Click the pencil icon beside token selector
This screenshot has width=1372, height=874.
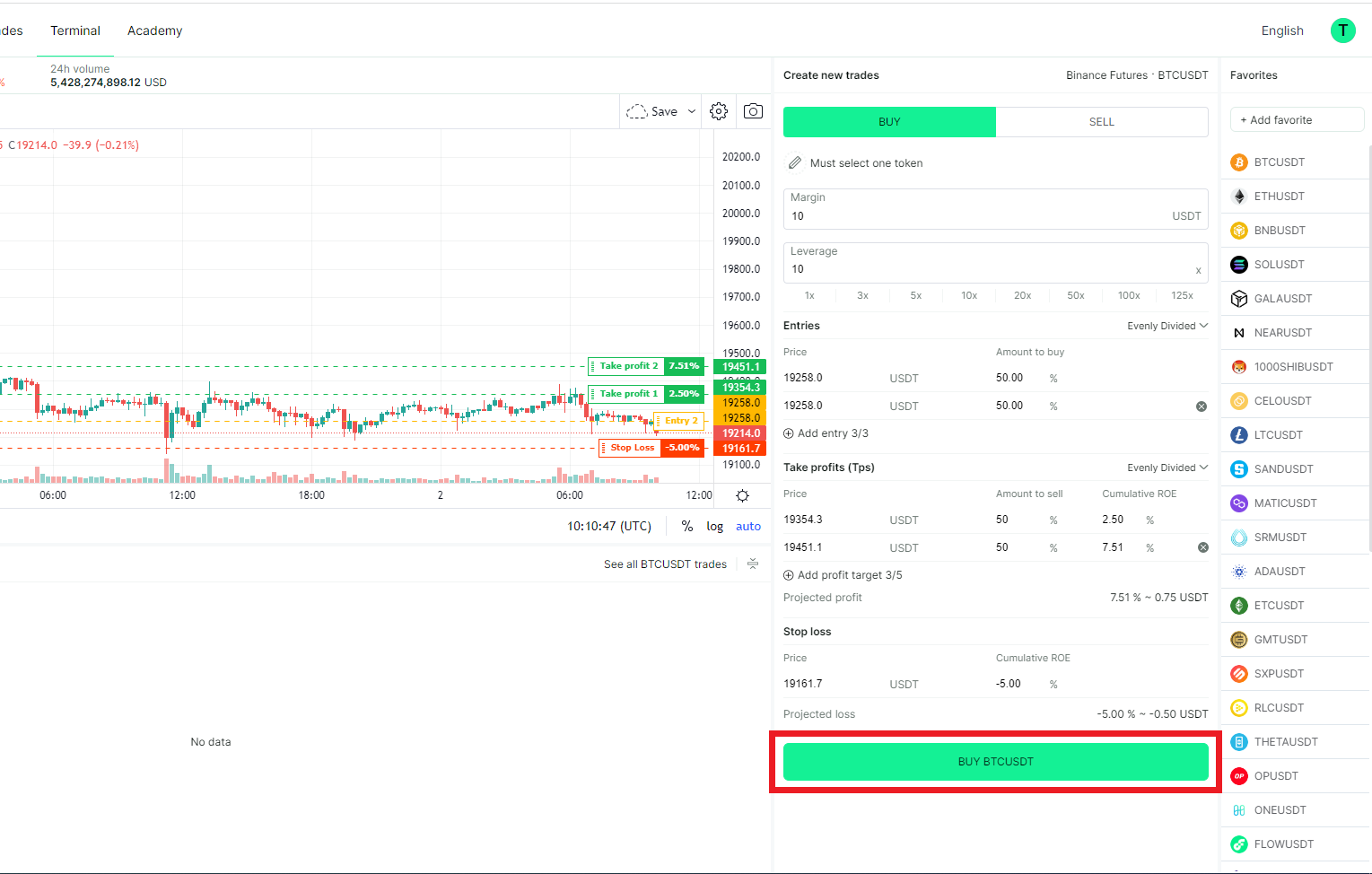(x=795, y=163)
